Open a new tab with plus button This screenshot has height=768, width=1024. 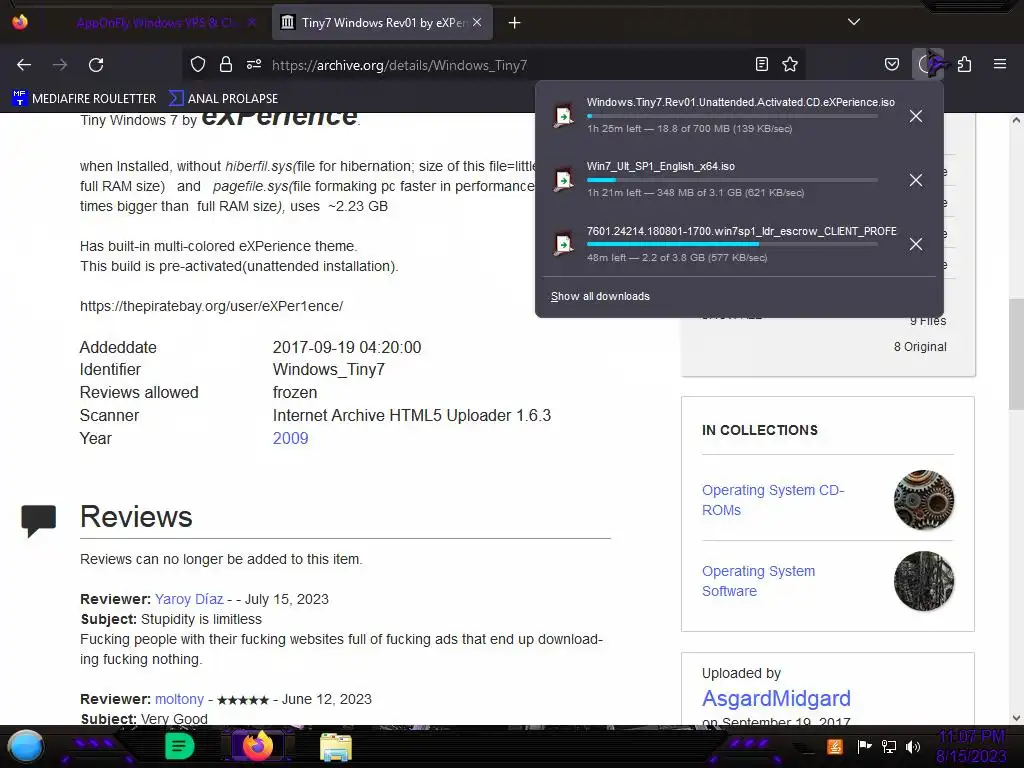(x=515, y=23)
